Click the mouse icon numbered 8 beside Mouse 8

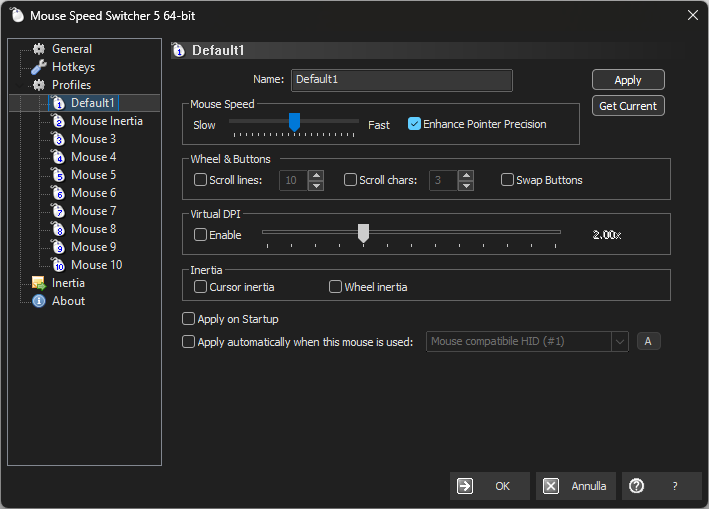(58, 229)
